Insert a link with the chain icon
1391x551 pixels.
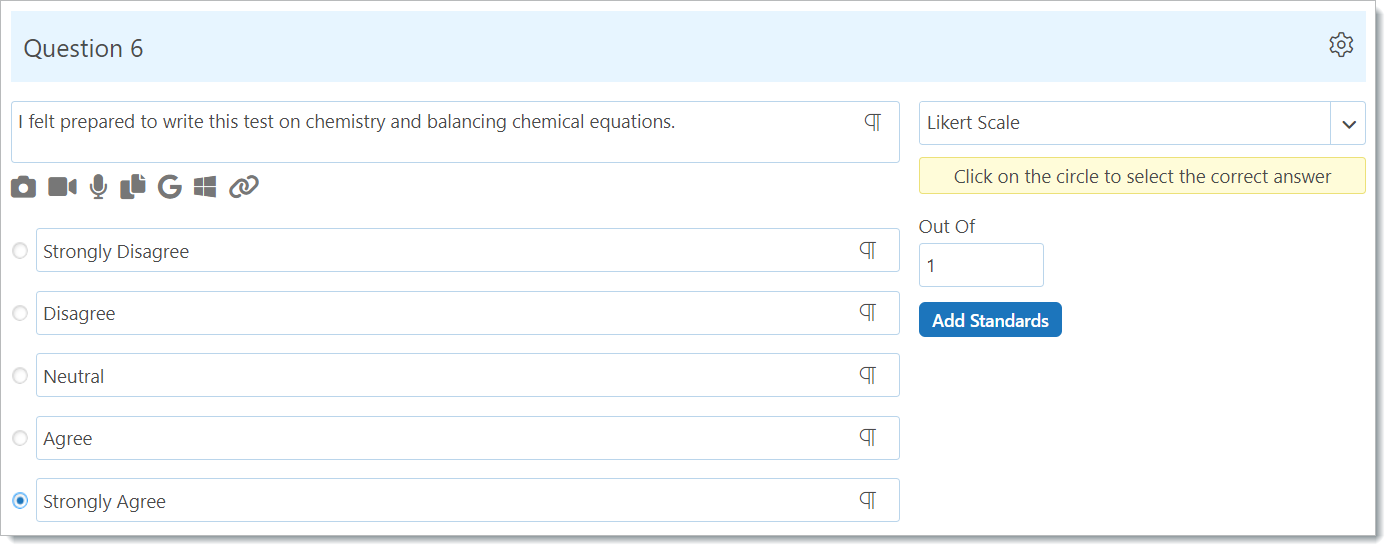pyautogui.click(x=244, y=187)
